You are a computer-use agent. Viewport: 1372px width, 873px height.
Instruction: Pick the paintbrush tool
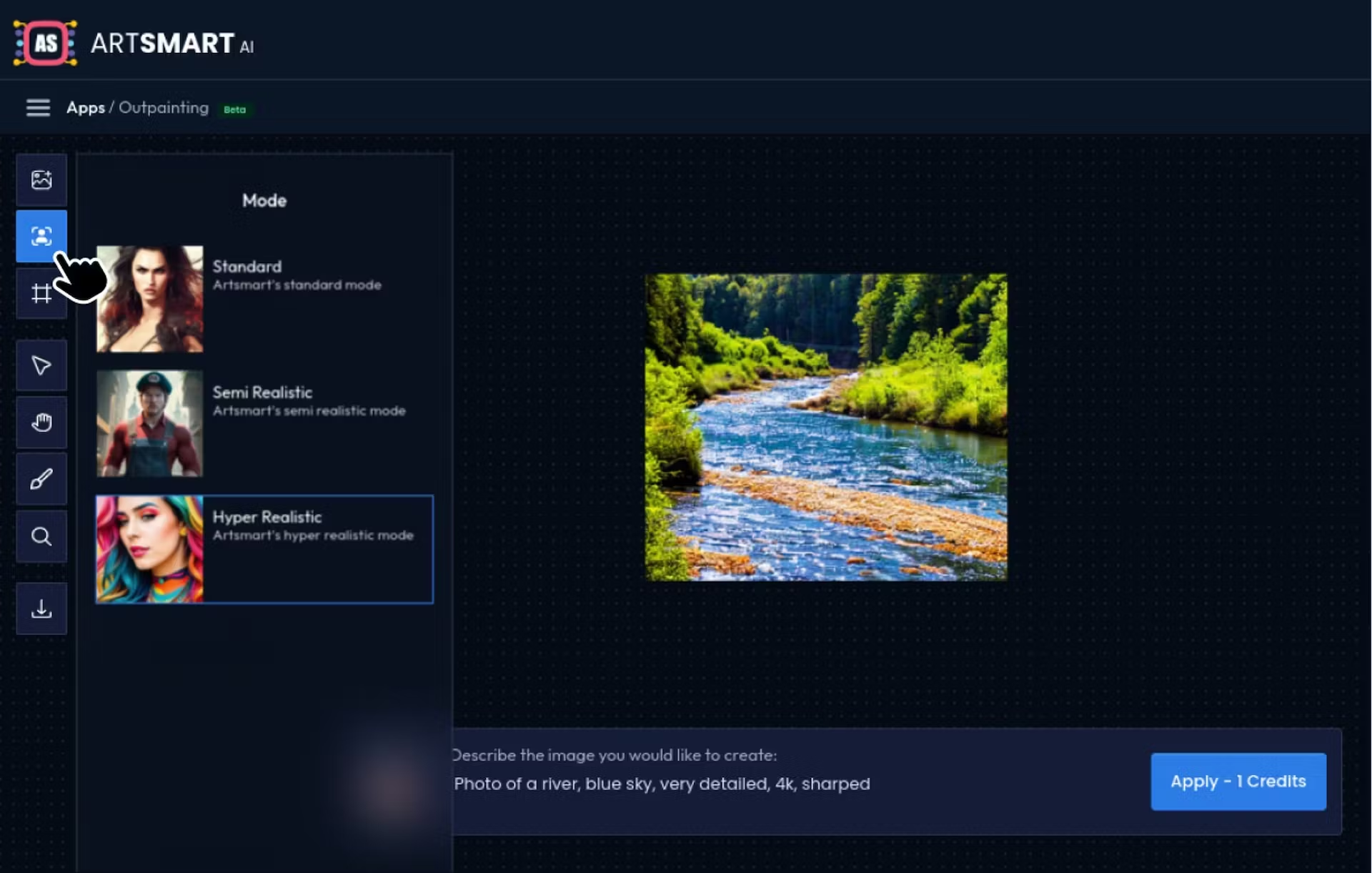41,479
